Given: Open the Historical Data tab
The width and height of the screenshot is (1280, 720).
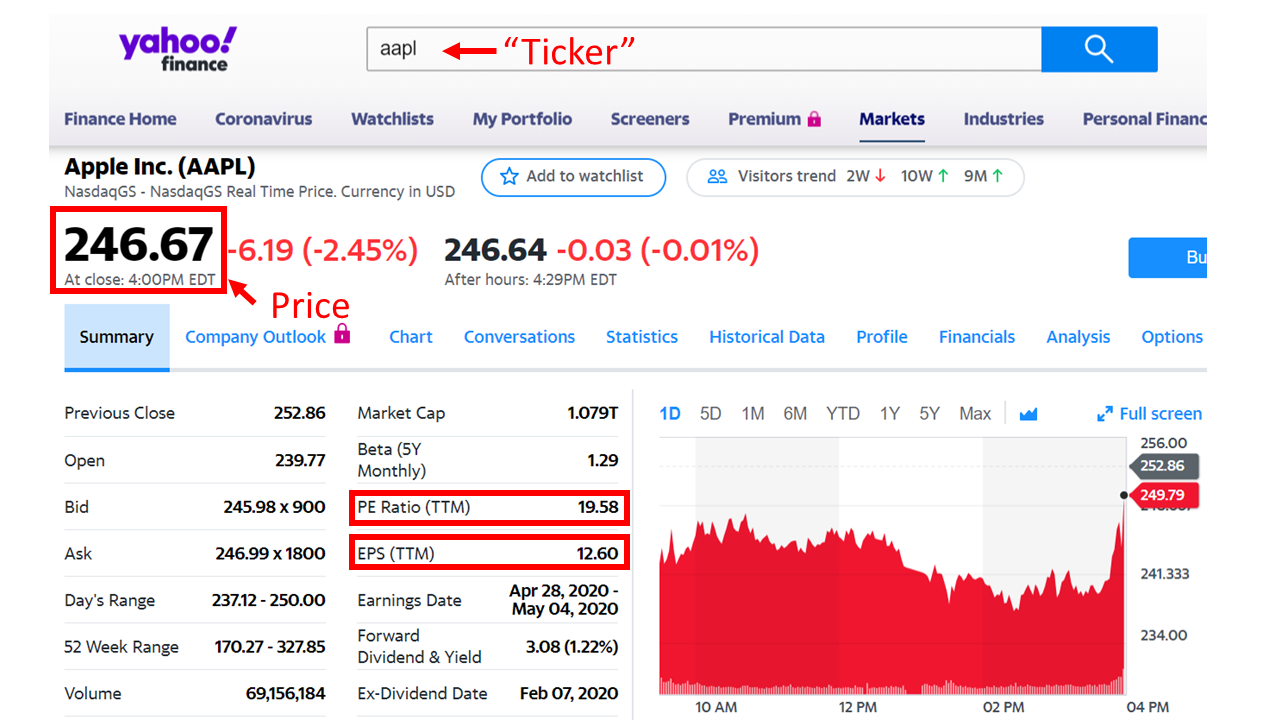Looking at the screenshot, I should [x=767, y=337].
